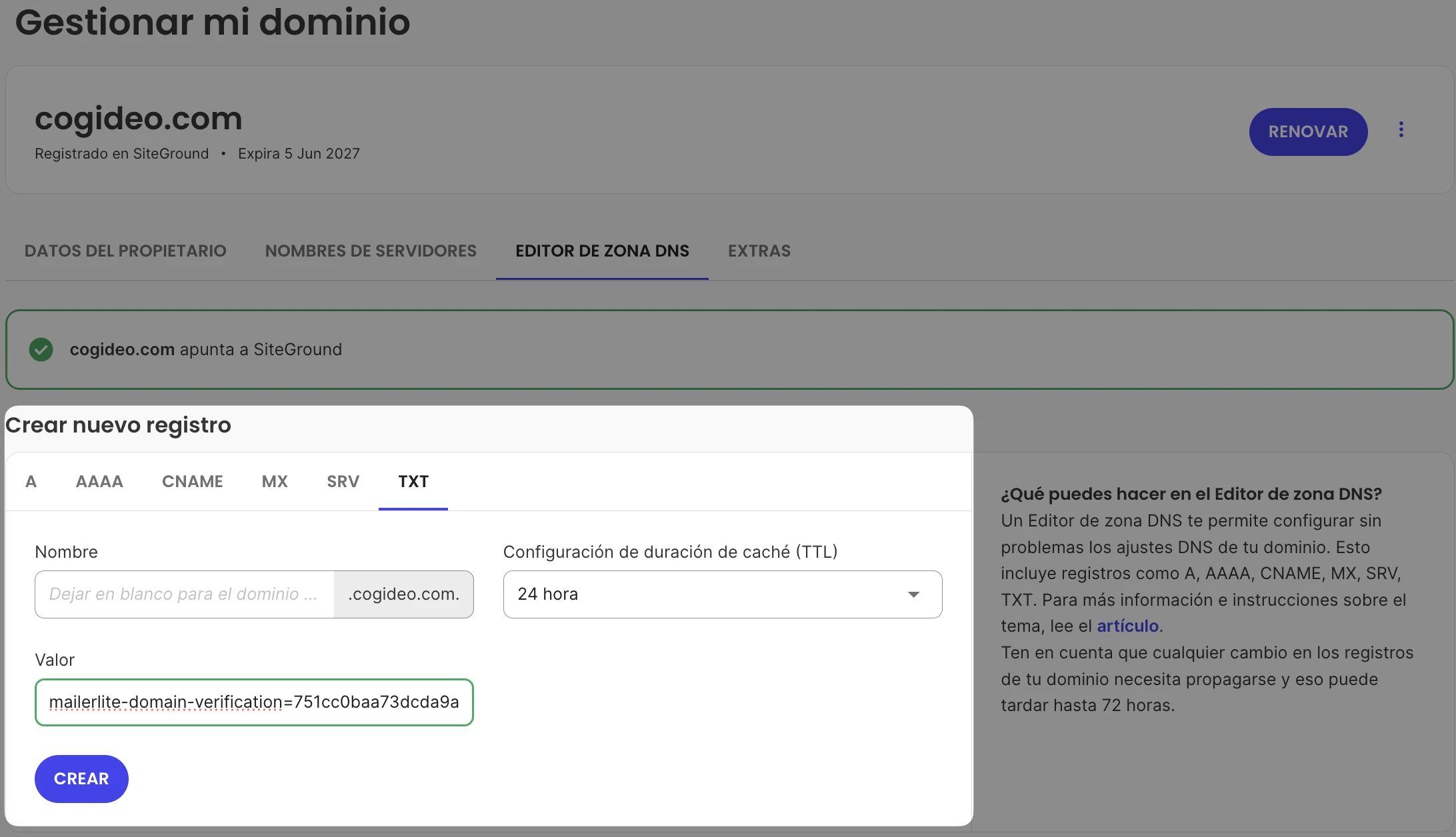
Task: Click the cogideo.com domain heading
Action: point(139,119)
